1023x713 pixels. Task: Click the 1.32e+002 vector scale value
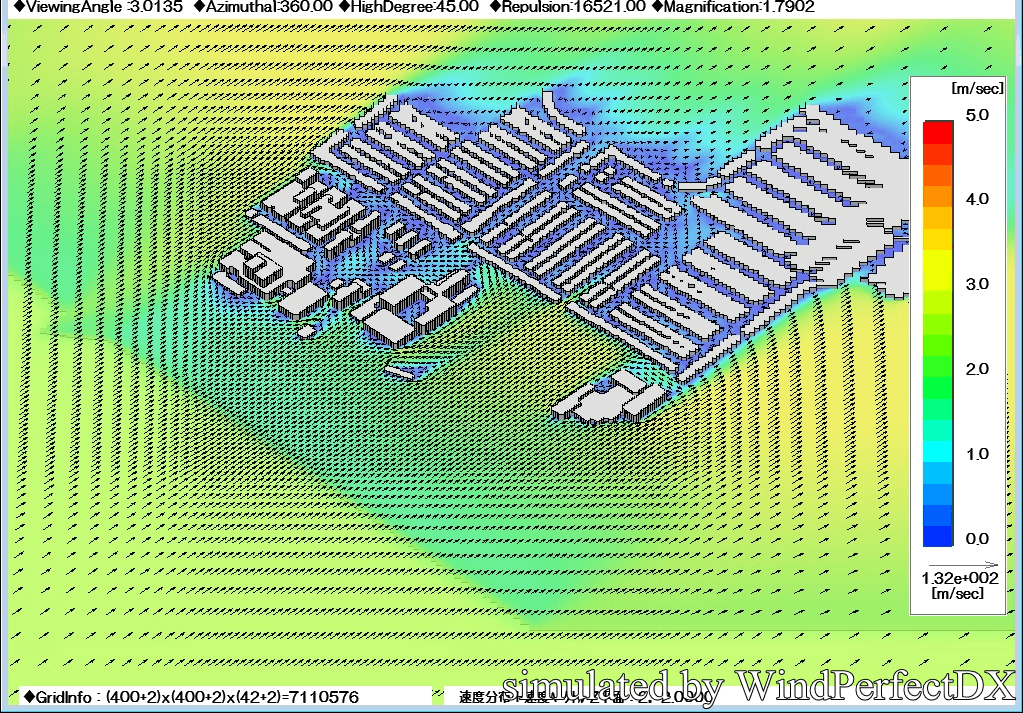(x=958, y=579)
